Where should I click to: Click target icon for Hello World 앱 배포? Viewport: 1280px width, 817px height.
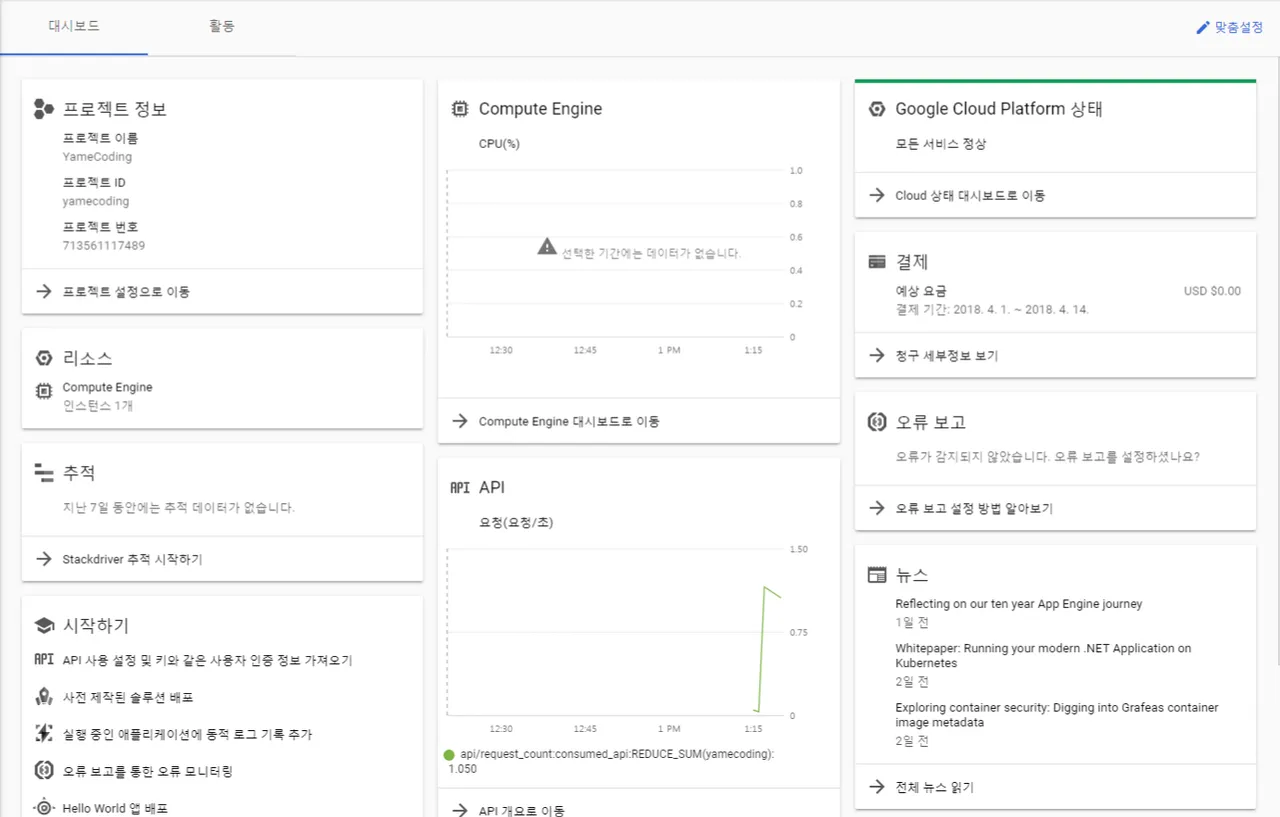(44, 808)
